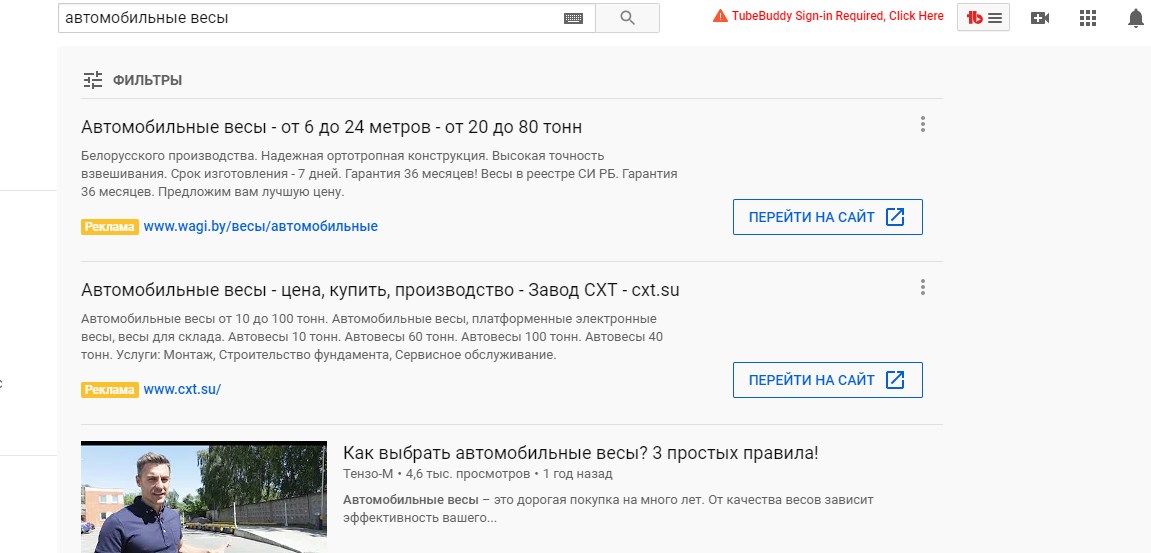This screenshot has width=1151, height=553.
Task: Click the magnifying glass search button
Action: coord(627,18)
